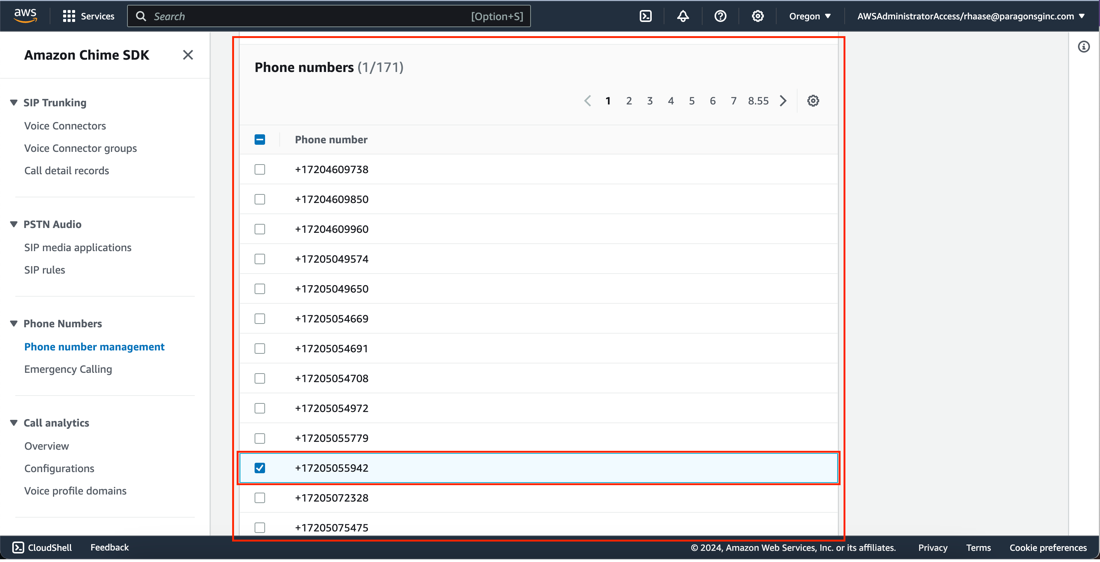Close the Amazon Chime SDK sidebar
Viewport: 1100px width, 562px height.
[x=188, y=55]
